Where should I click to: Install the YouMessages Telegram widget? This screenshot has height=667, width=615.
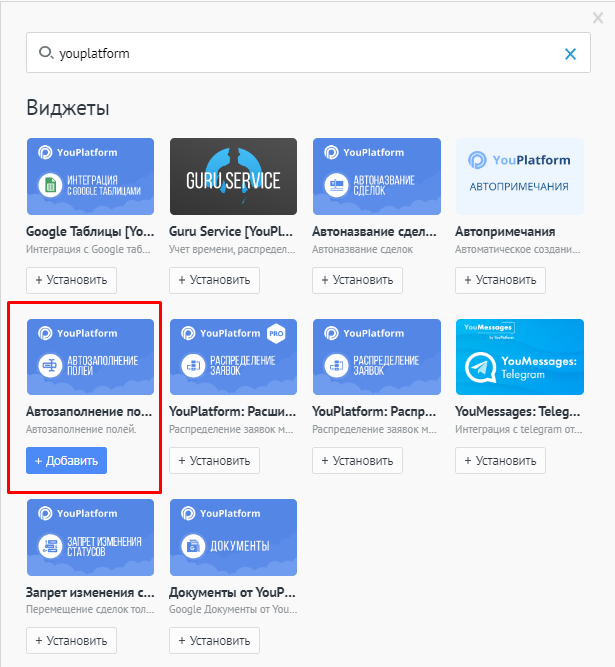pos(500,461)
